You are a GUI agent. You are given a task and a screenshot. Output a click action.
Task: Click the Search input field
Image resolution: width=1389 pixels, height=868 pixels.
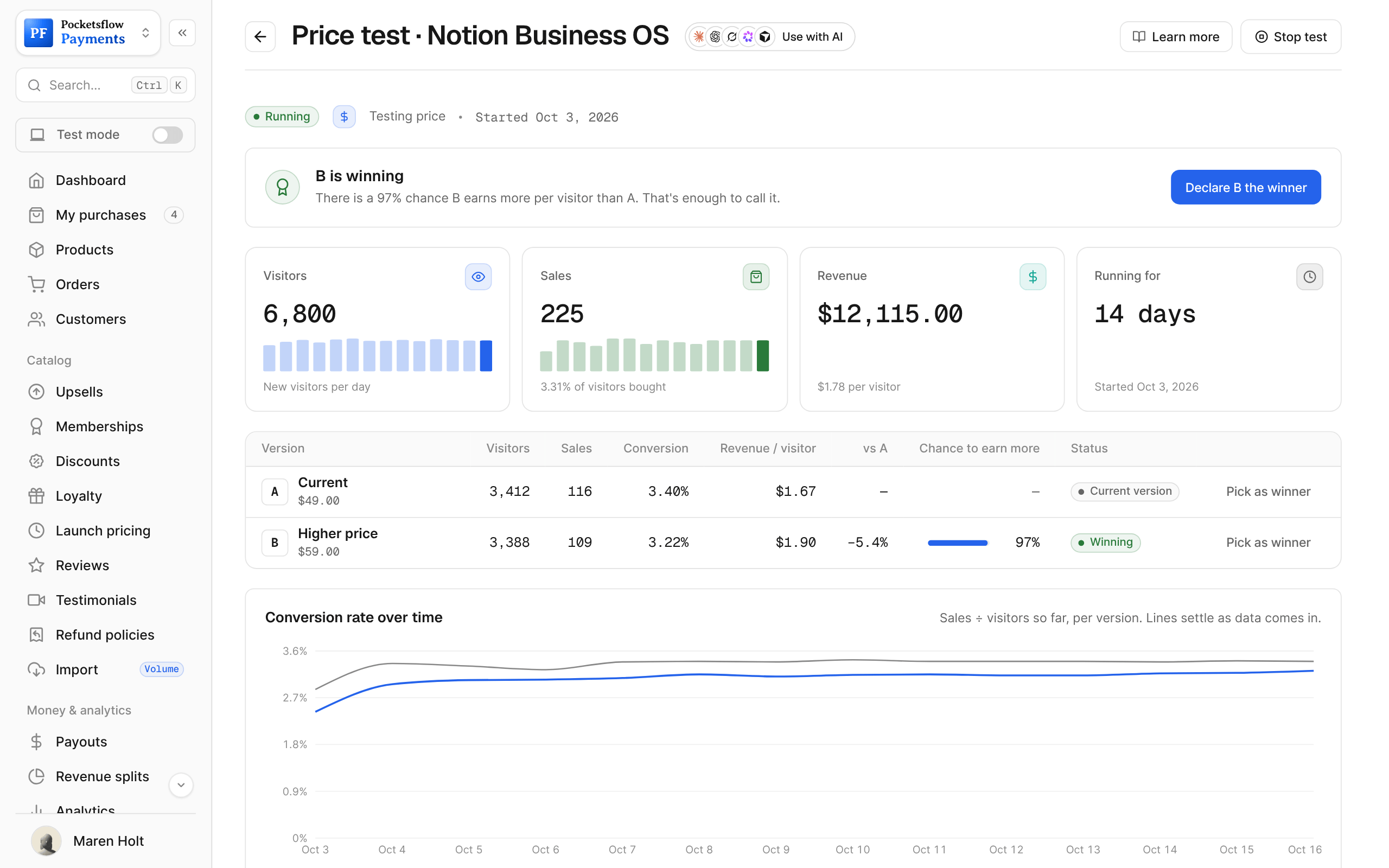pos(106,85)
